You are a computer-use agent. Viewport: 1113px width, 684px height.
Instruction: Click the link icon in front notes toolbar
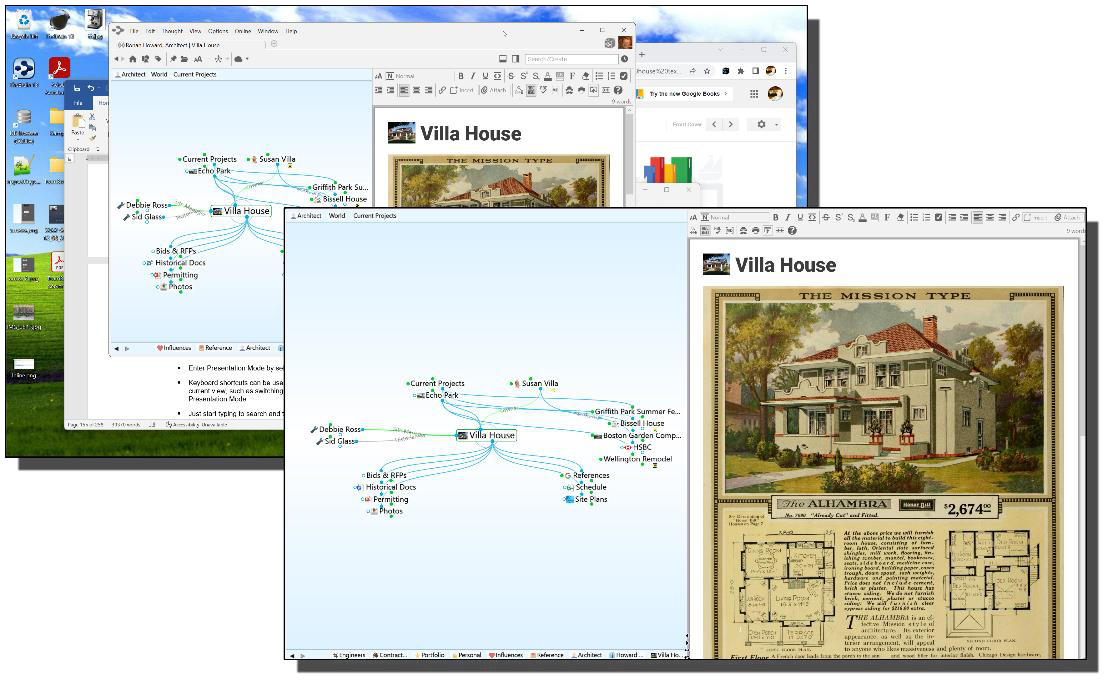(1016, 217)
